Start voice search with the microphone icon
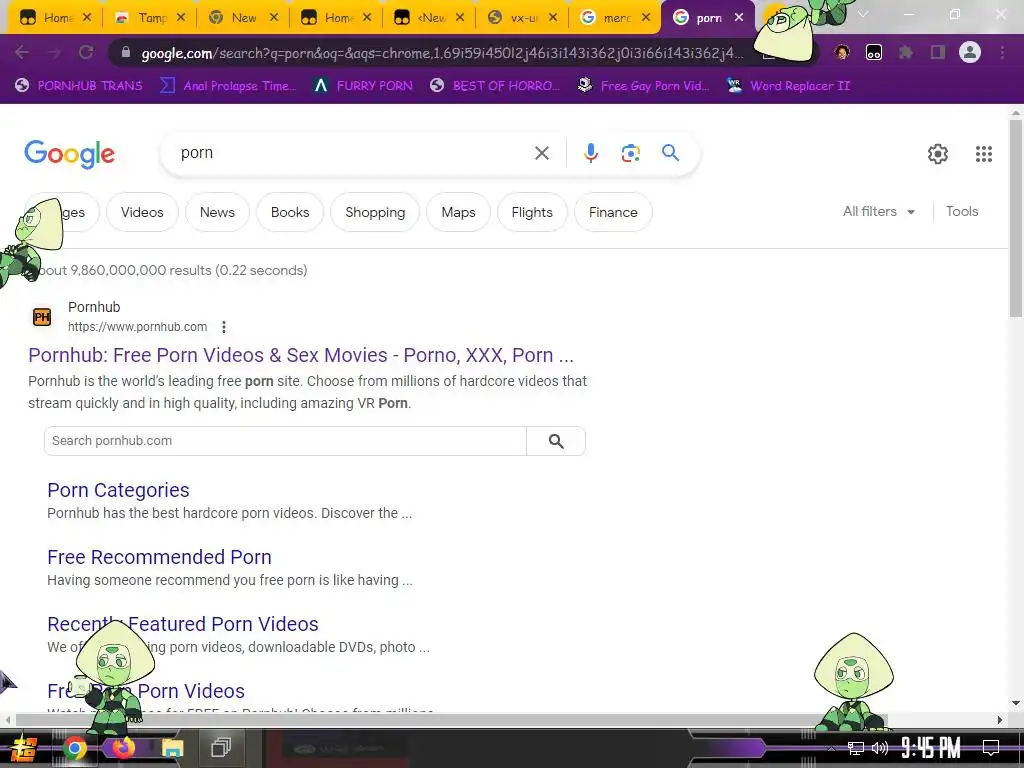This screenshot has height=768, width=1024. (590, 153)
